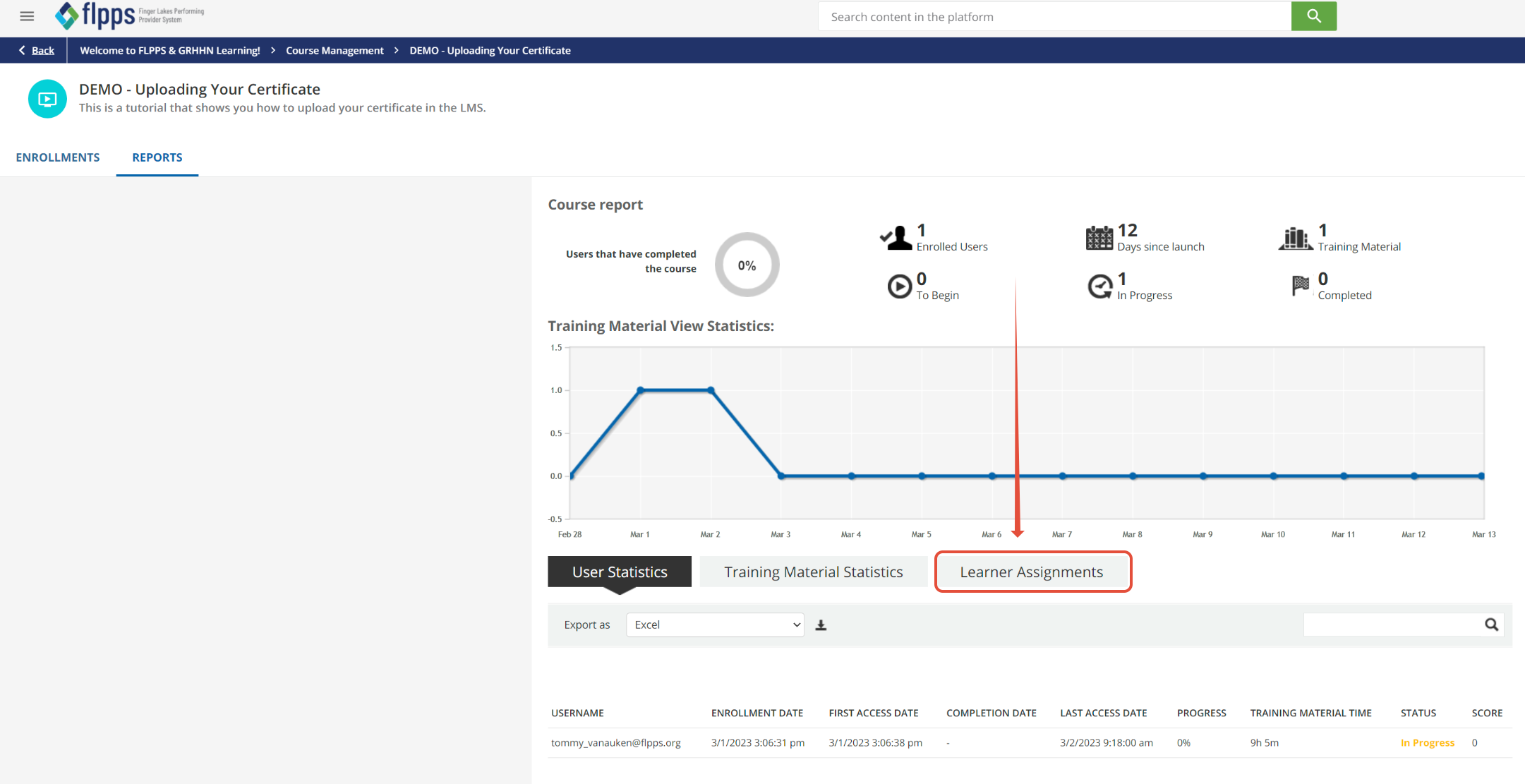The image size is (1525, 784).
Task: Switch to the Enrollments tab
Action: click(58, 157)
